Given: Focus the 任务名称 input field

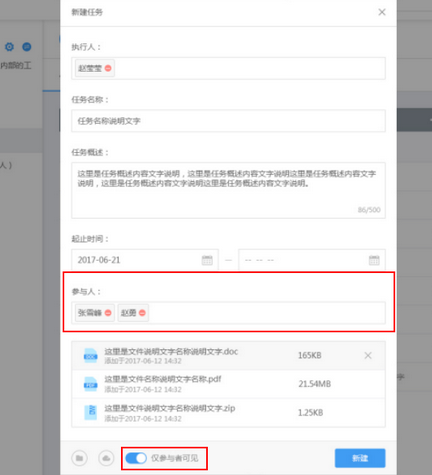Looking at the screenshot, I should click(228, 121).
